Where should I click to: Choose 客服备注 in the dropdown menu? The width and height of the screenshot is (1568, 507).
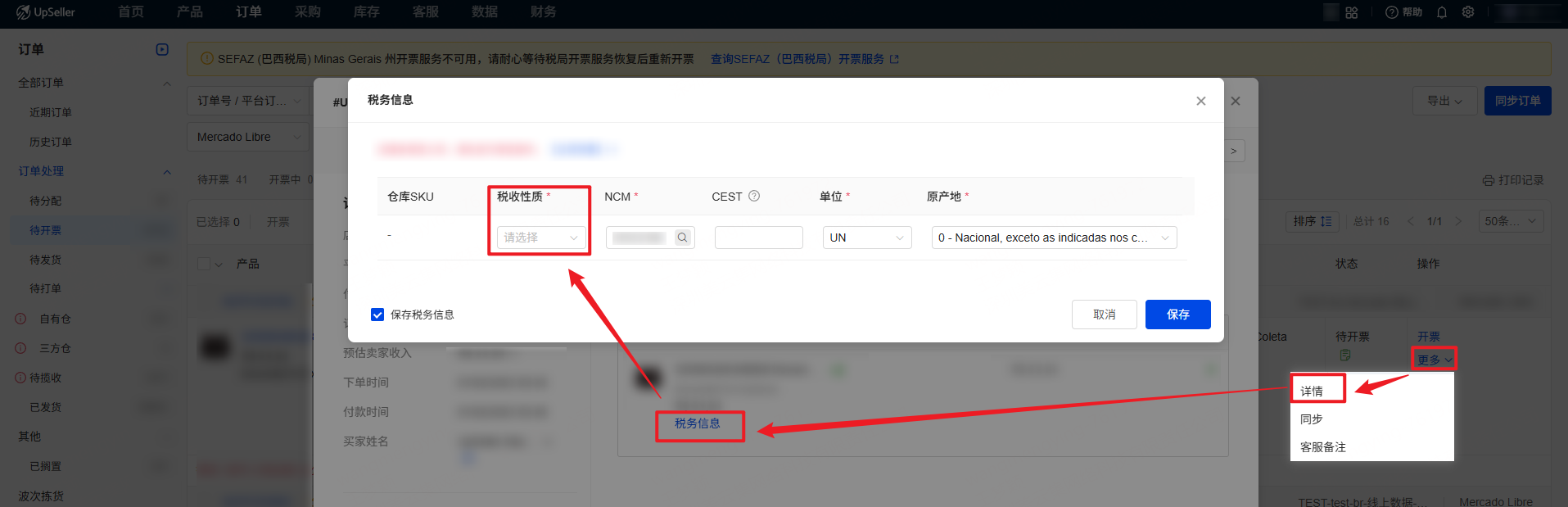tap(1323, 447)
